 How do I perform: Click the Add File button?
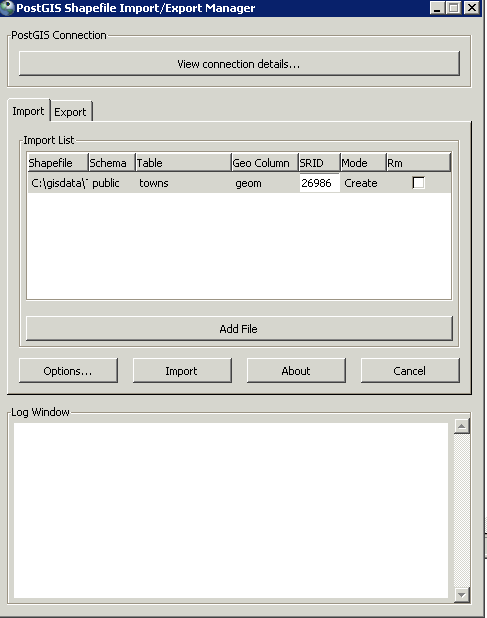(239, 328)
